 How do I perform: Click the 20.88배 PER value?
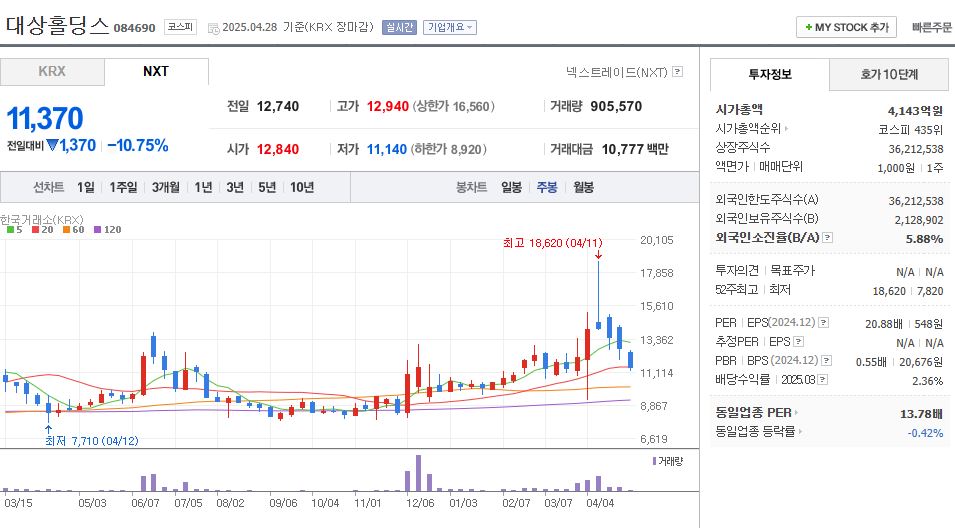(x=886, y=324)
